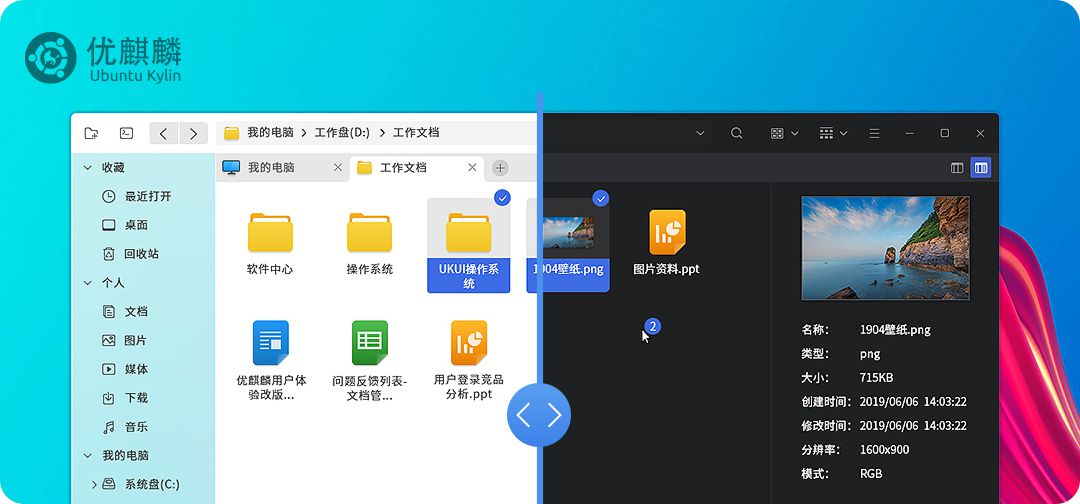
Task: Uncheck the UKUI操作系统 folder checkmark
Action: [502, 198]
